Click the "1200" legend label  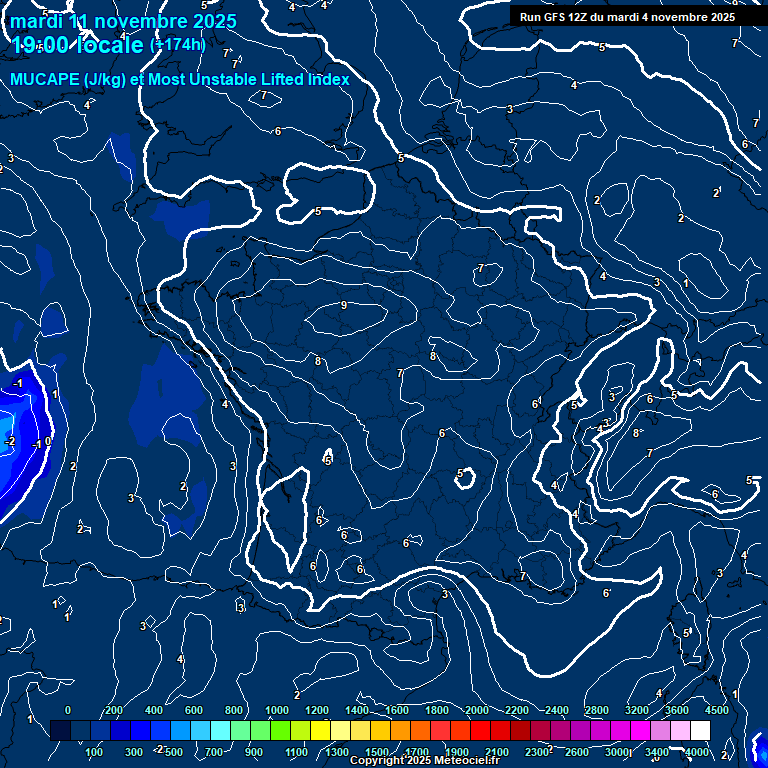[316, 710]
